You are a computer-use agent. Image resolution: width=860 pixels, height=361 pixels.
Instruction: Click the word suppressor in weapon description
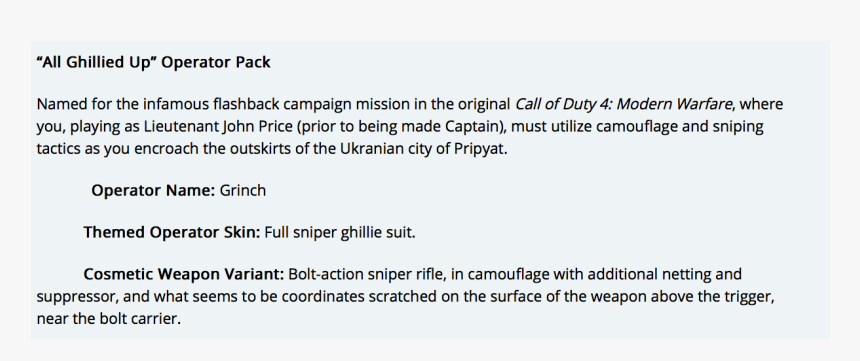77,297
